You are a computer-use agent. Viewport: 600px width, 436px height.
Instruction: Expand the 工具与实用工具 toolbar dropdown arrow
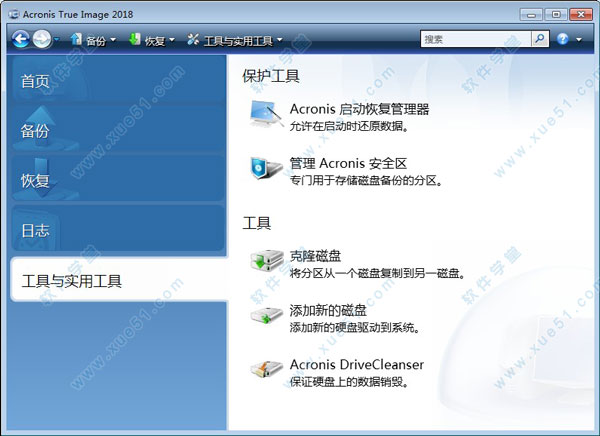pos(280,39)
